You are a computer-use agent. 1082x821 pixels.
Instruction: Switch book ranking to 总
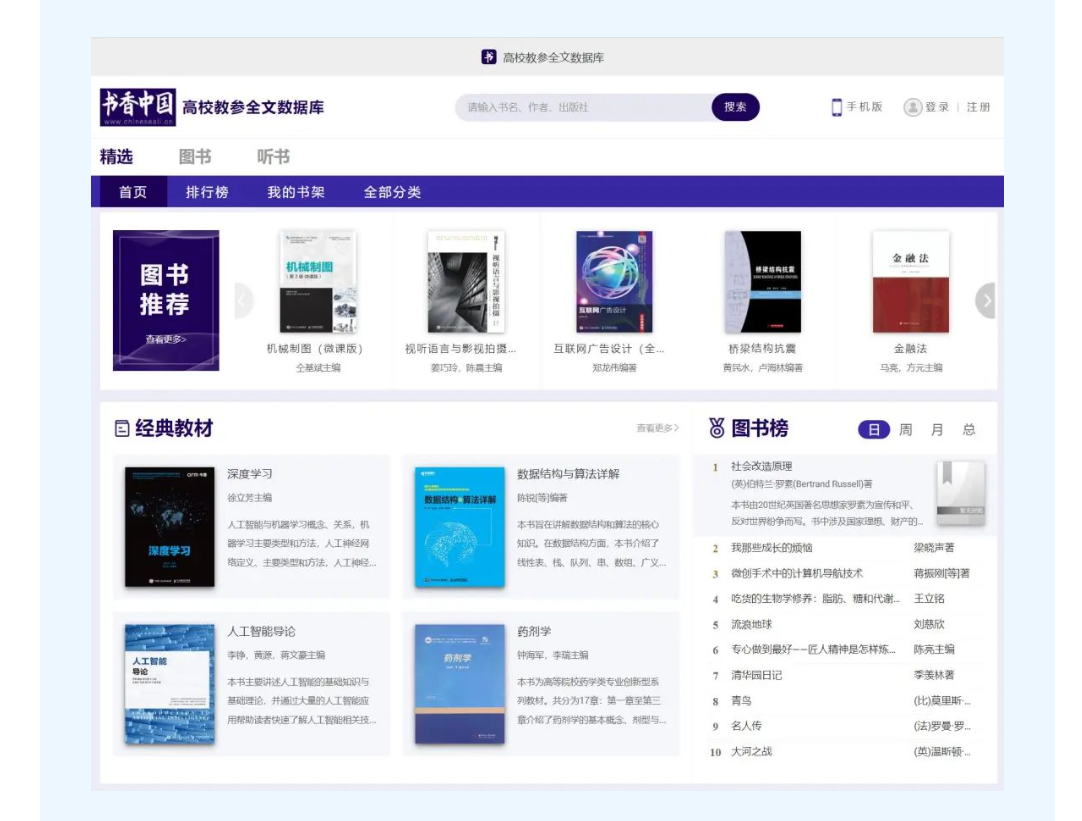(x=968, y=430)
